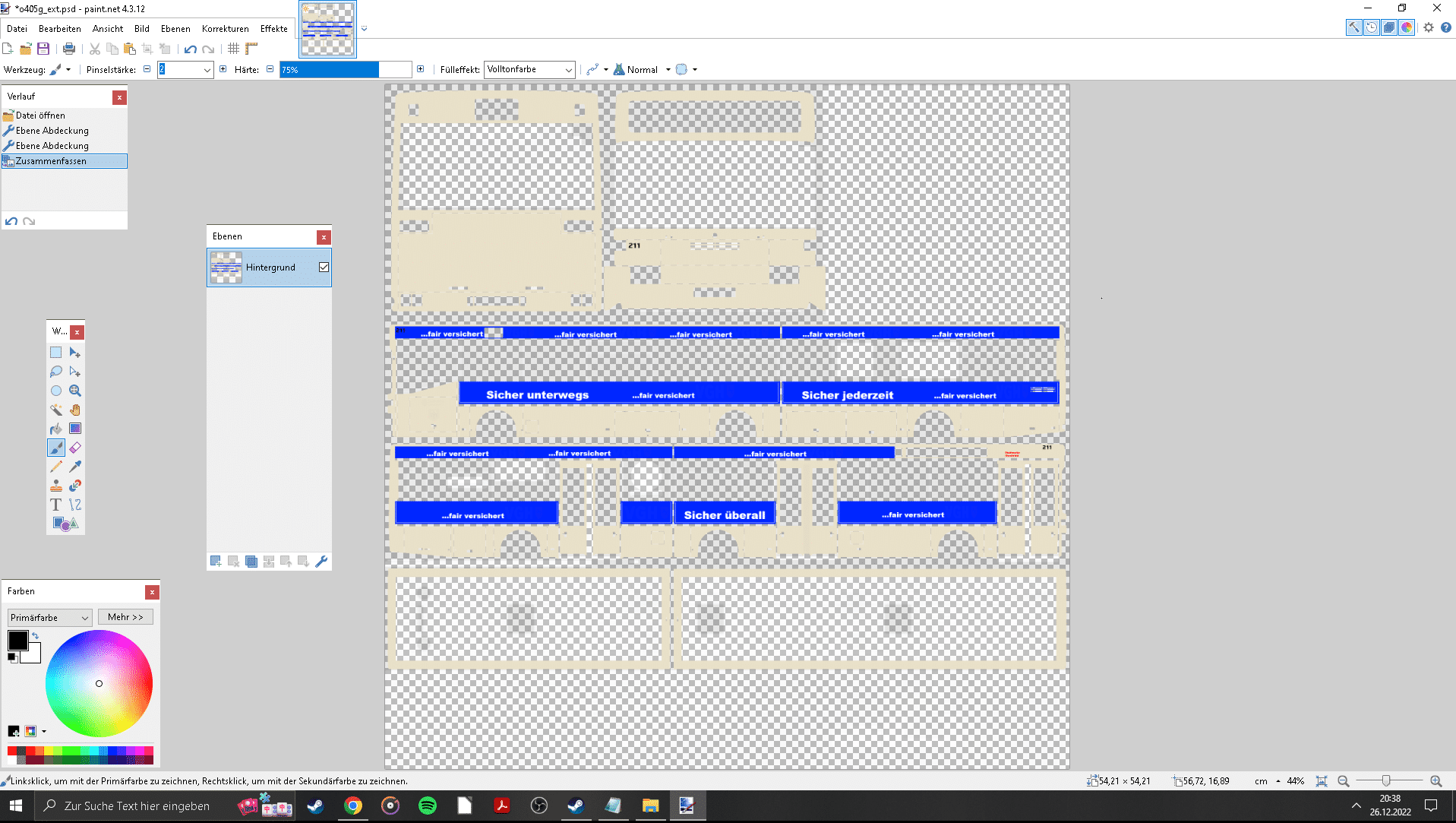Screen dimensions: 1456x823
Task: Choose the Text tool
Action: click(56, 505)
